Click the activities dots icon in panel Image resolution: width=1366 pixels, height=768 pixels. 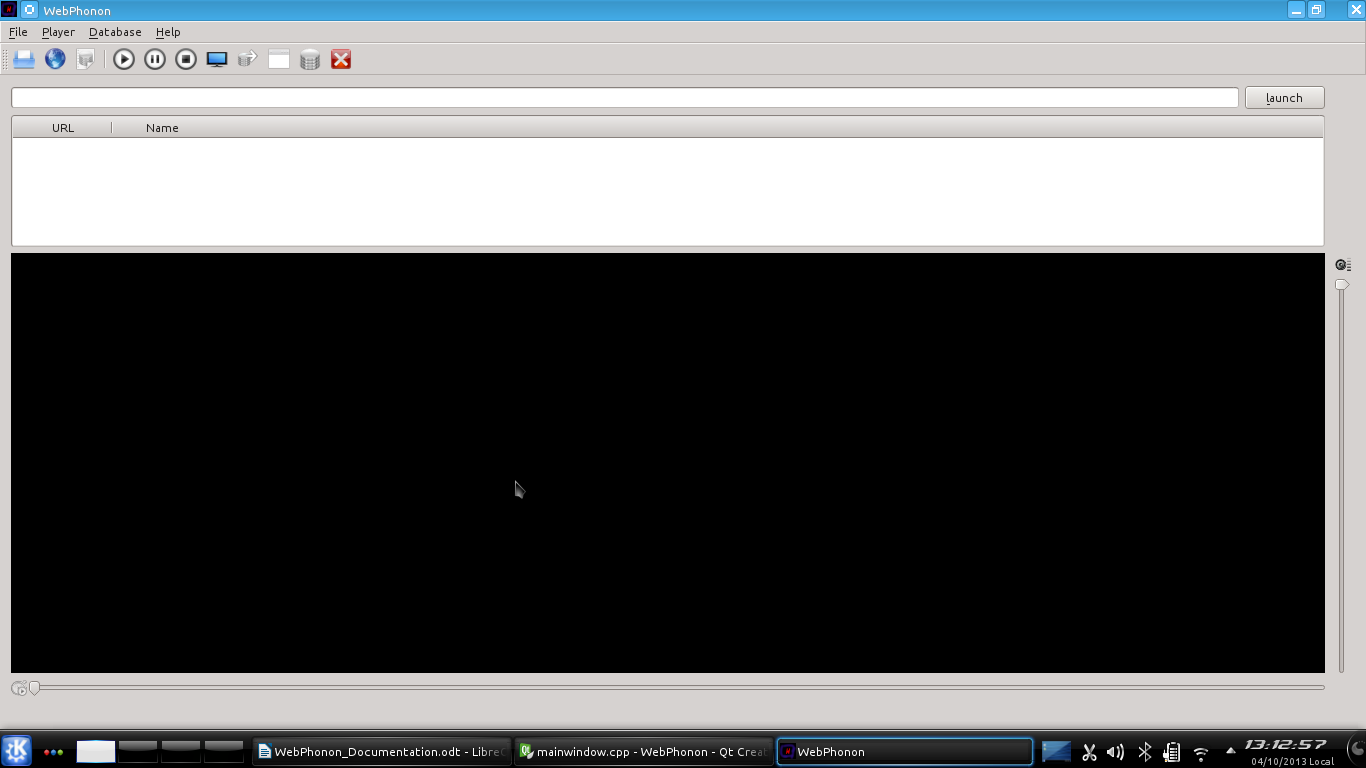click(54, 752)
